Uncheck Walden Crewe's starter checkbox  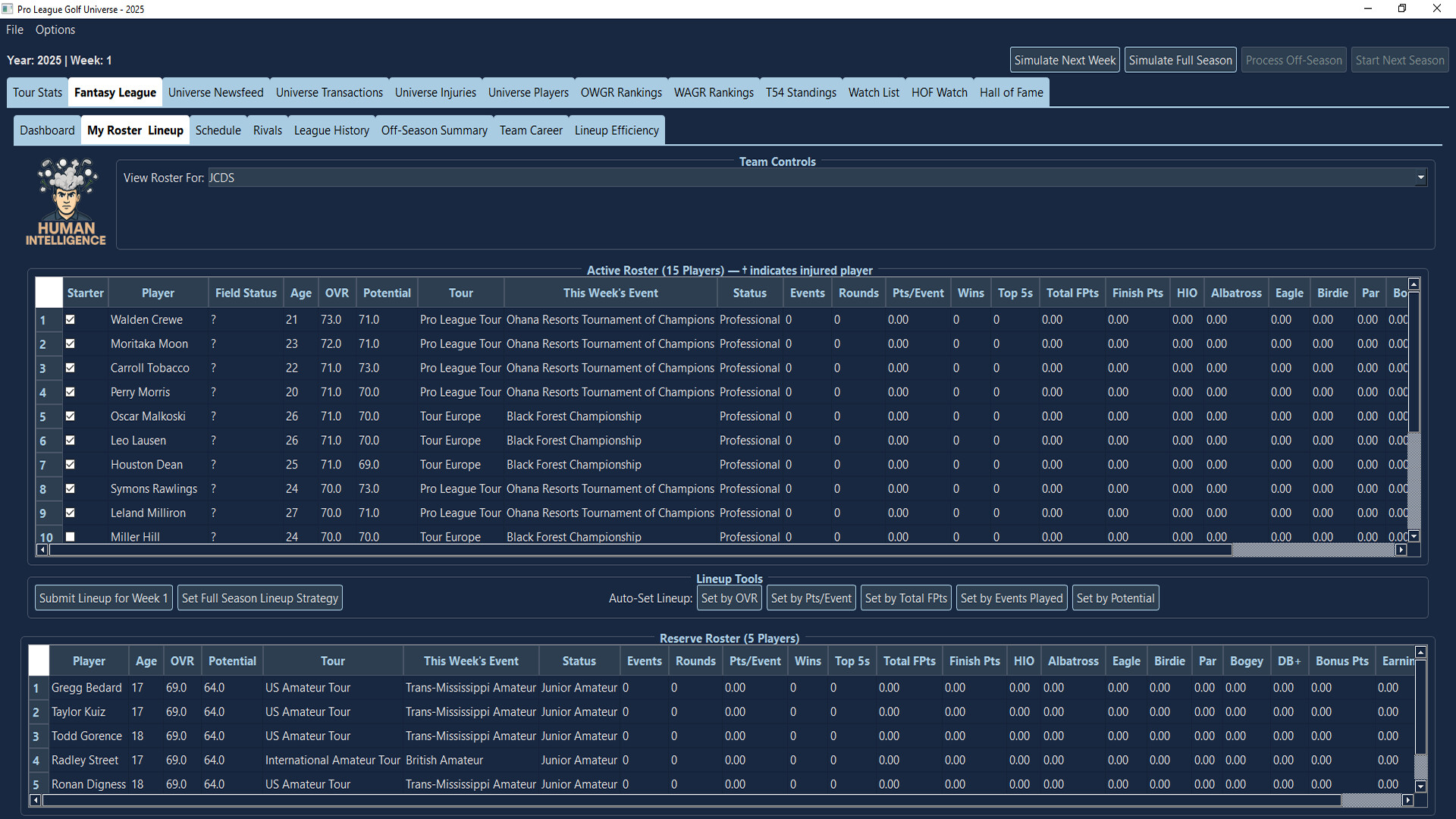(x=70, y=319)
